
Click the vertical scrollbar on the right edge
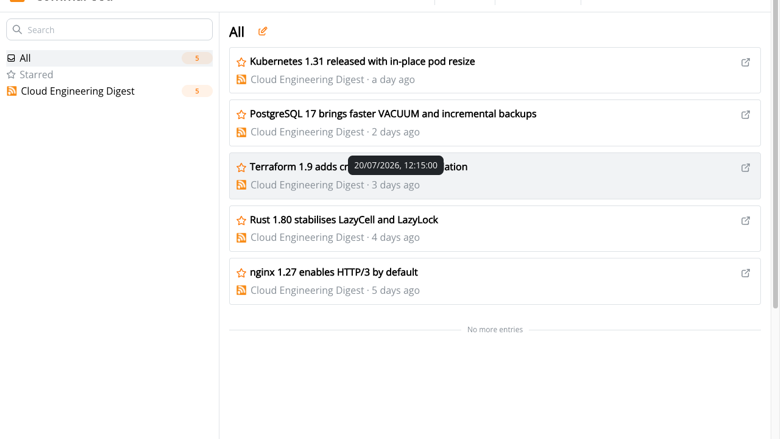pyautogui.click(x=775, y=154)
